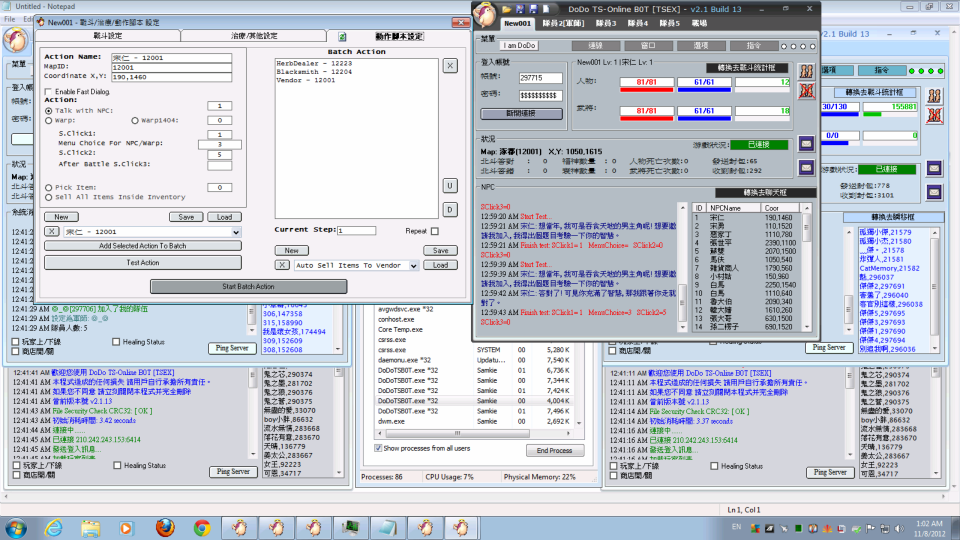Image resolution: width=960 pixels, height=540 pixels.
Task: Click the envelope icon next to connected status in right window
Action: coord(934,168)
